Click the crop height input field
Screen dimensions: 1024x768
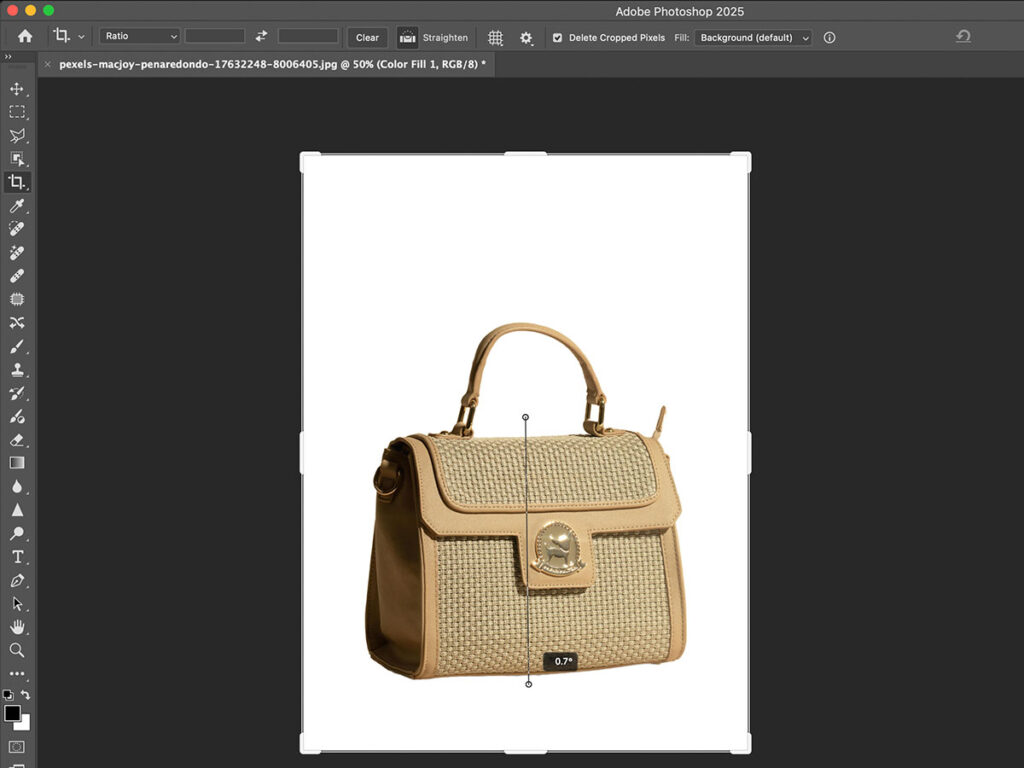[x=308, y=36]
